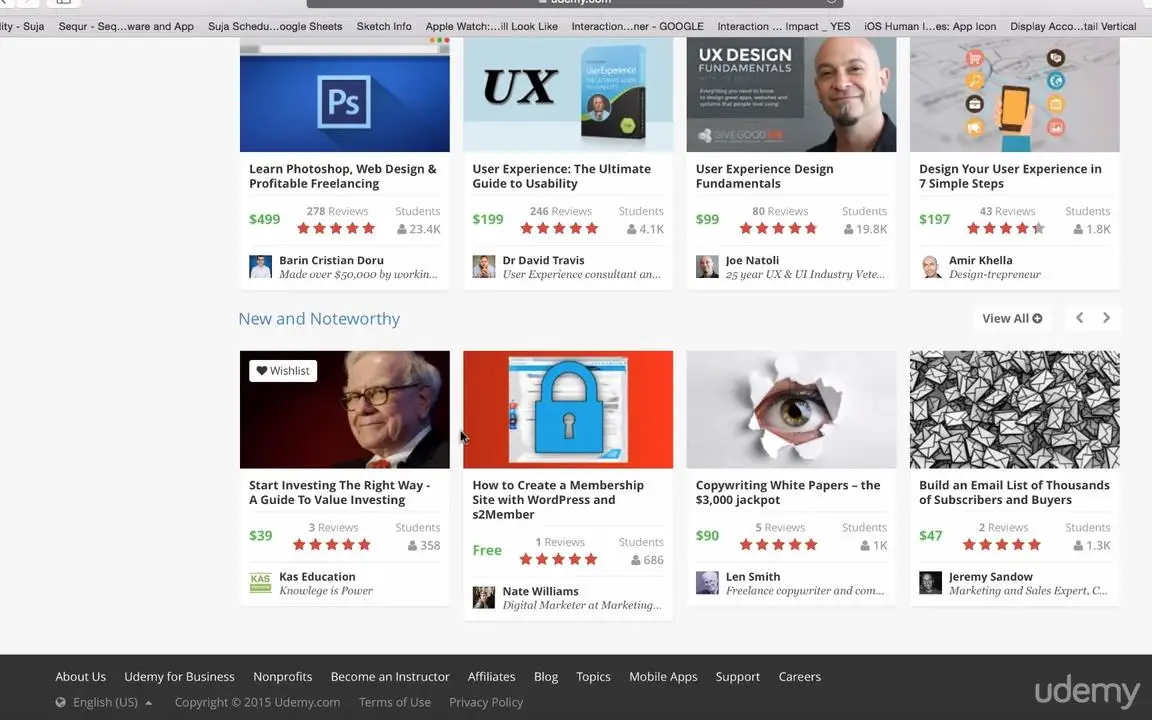
Task: Click '246 Reviews' on the Usability course
Action: pyautogui.click(x=561, y=211)
